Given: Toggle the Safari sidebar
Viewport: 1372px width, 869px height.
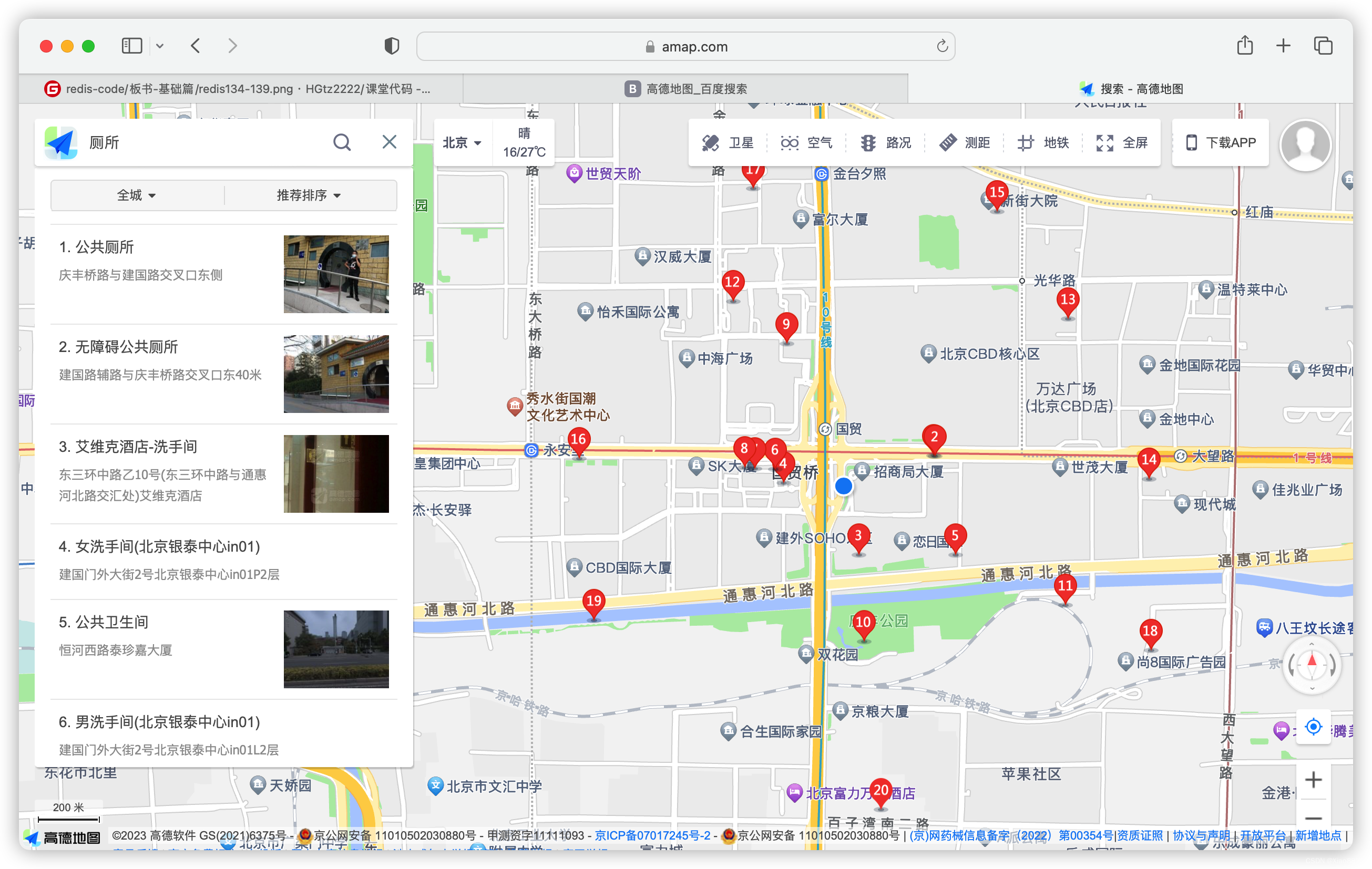Looking at the screenshot, I should pos(132,46).
